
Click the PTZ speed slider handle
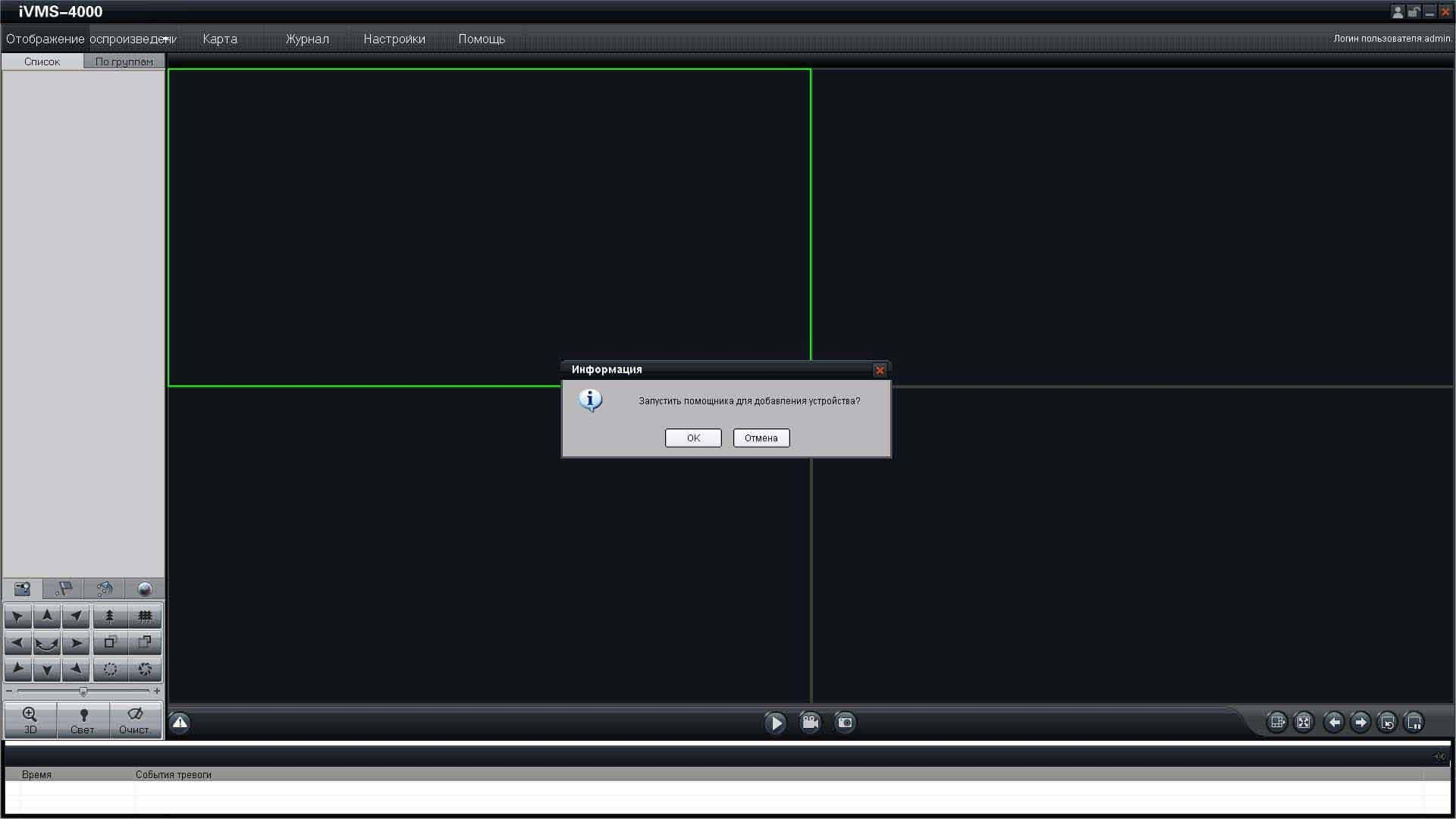pyautogui.click(x=83, y=692)
